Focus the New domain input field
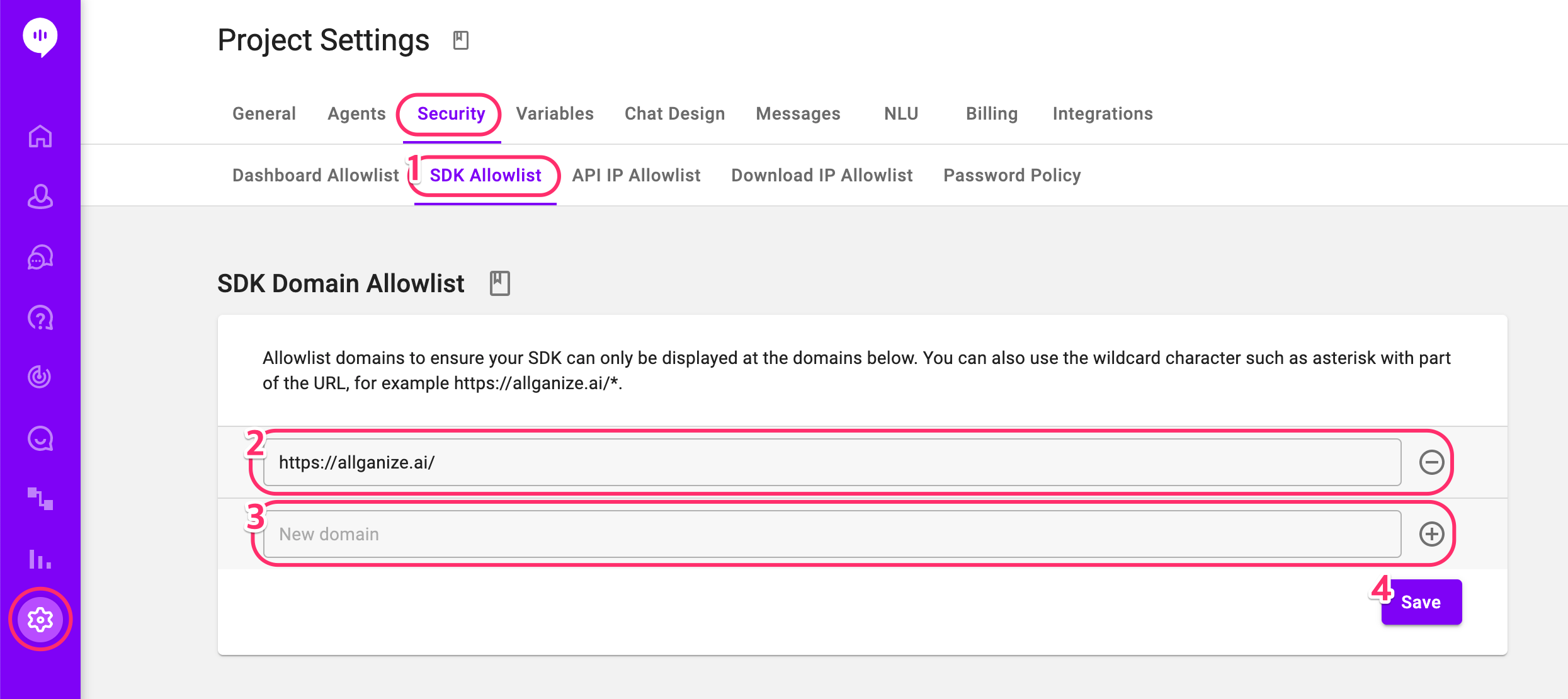1568x699 pixels. point(831,534)
